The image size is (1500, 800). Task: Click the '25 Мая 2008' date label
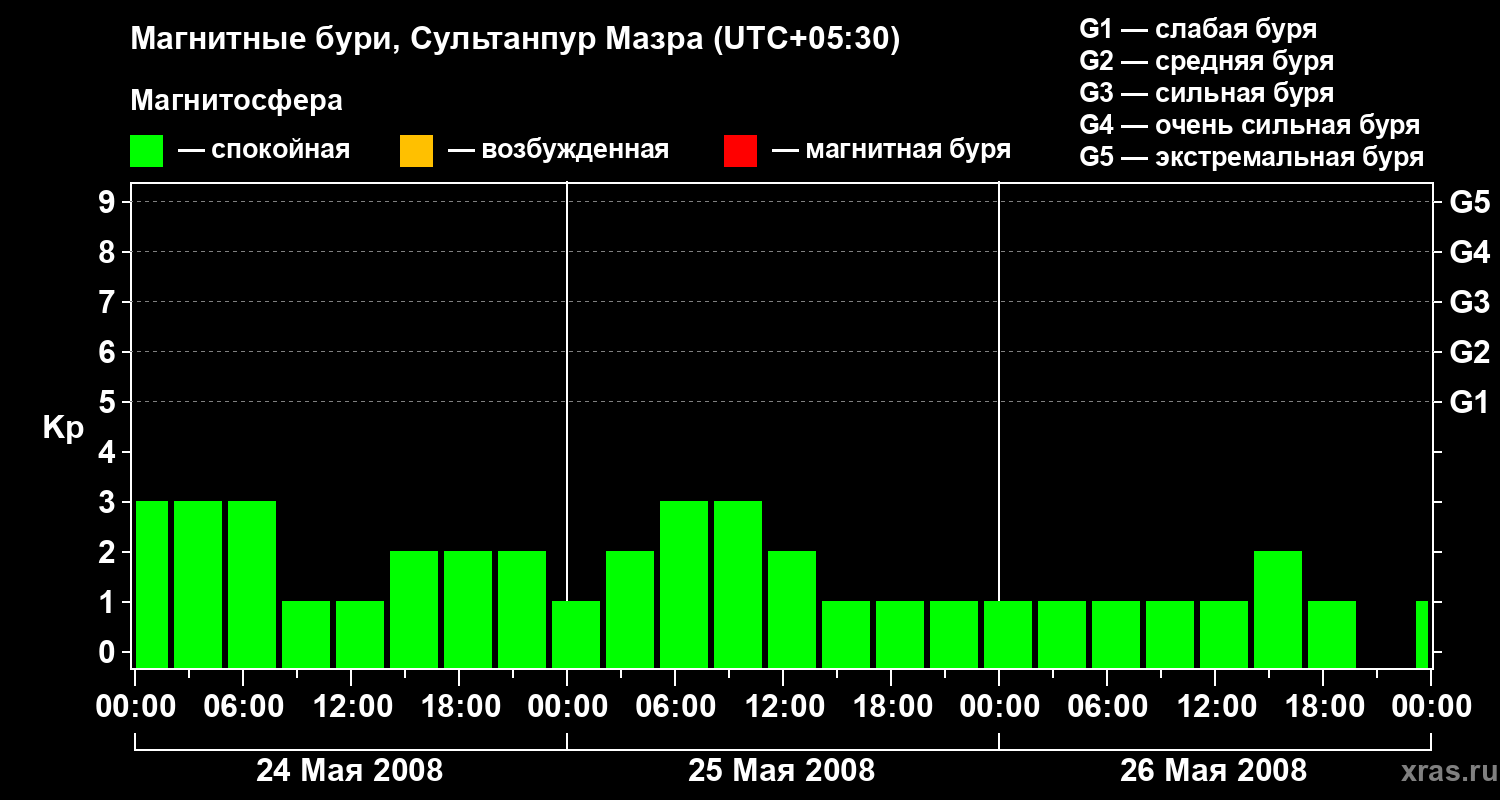pyautogui.click(x=782, y=771)
